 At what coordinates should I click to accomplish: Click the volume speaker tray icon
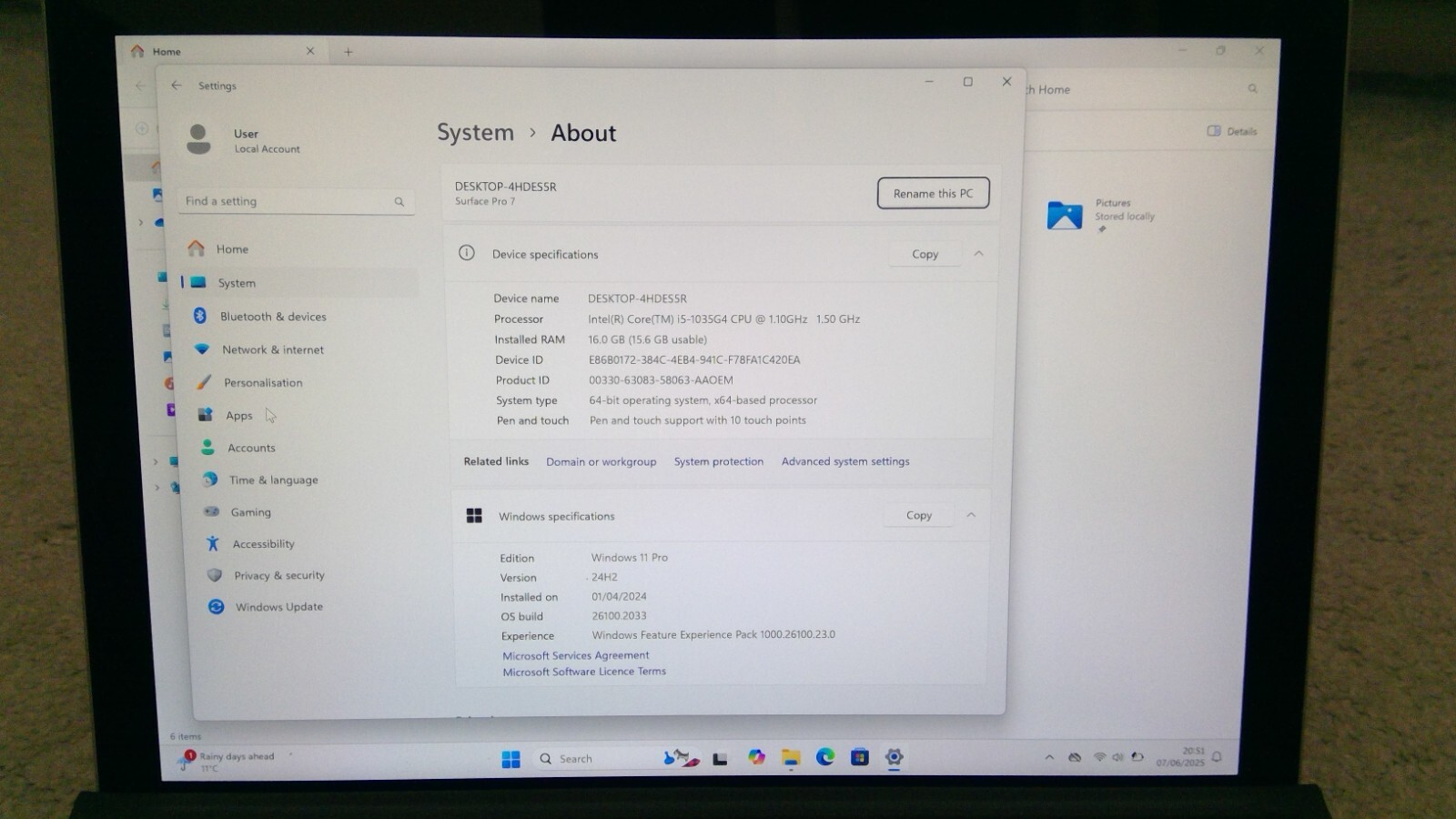point(1117,757)
